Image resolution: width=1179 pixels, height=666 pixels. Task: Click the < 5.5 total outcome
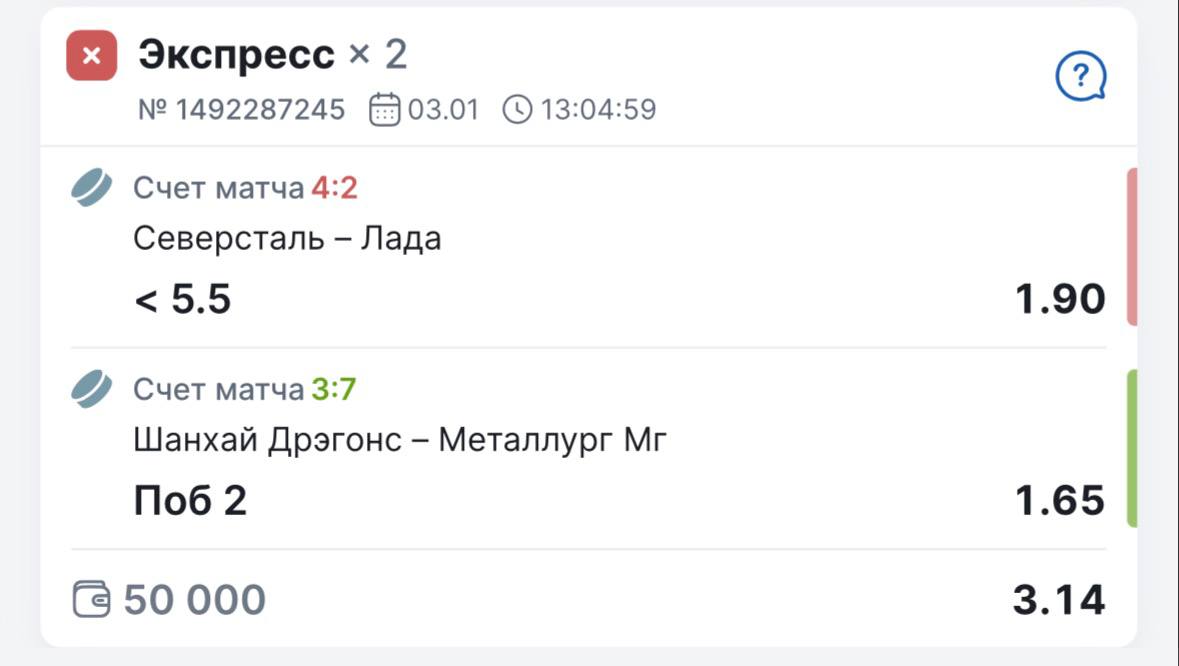pyautogui.click(x=183, y=299)
